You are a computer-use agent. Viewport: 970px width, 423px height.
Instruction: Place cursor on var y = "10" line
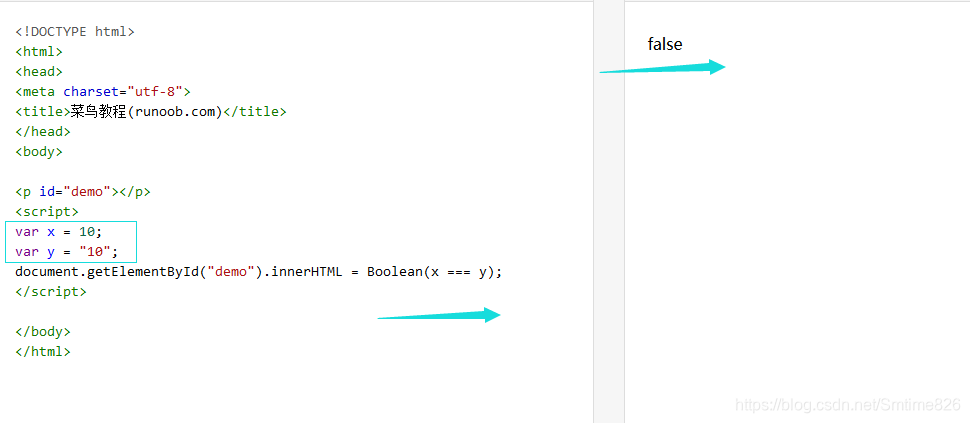[67, 252]
